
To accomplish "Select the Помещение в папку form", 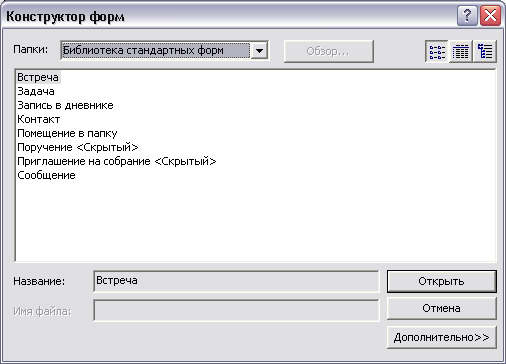I will coord(67,133).
